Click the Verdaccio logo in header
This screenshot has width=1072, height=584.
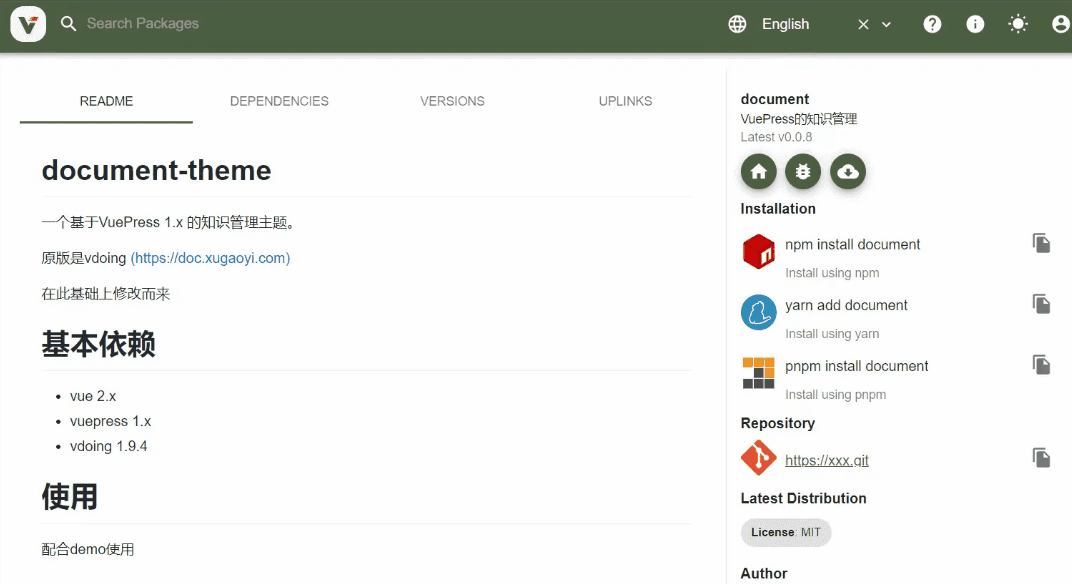click(x=28, y=24)
